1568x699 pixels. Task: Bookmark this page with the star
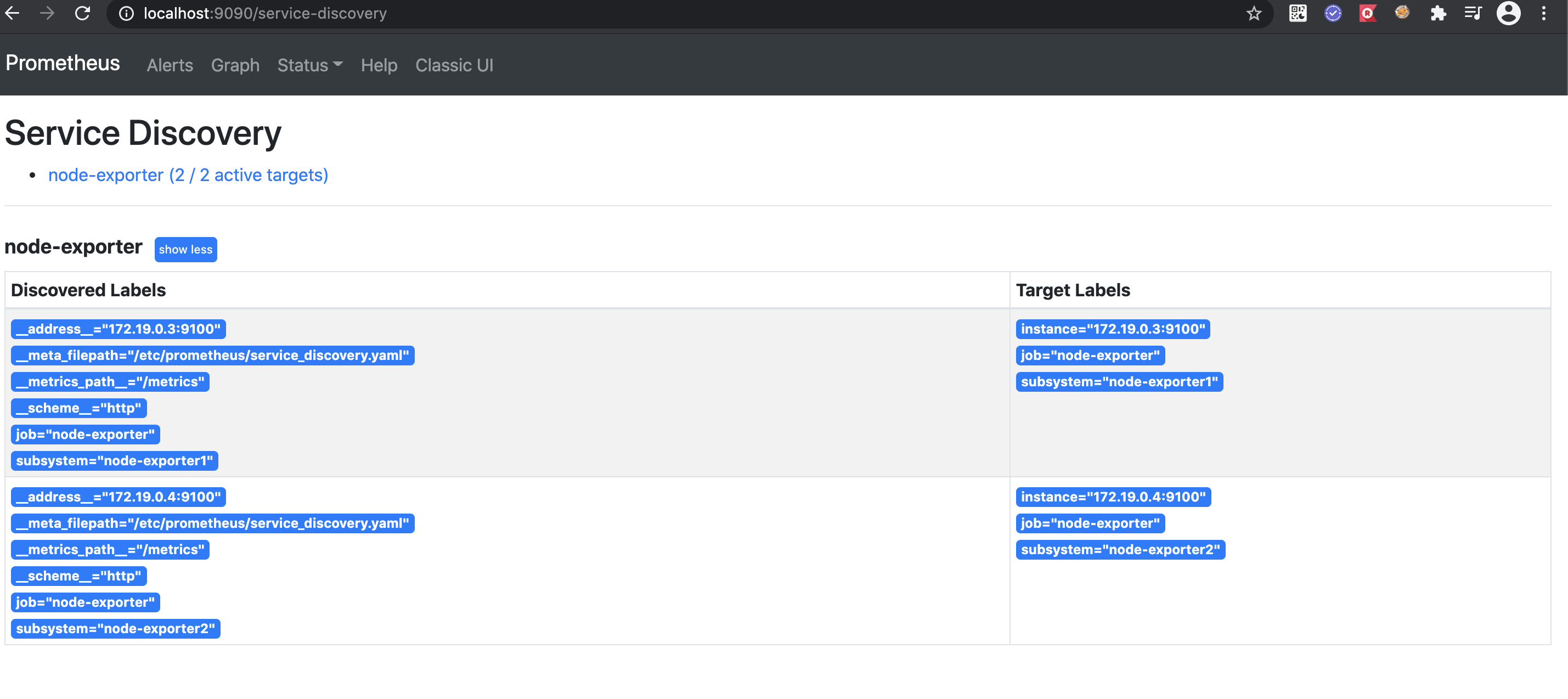[1253, 13]
